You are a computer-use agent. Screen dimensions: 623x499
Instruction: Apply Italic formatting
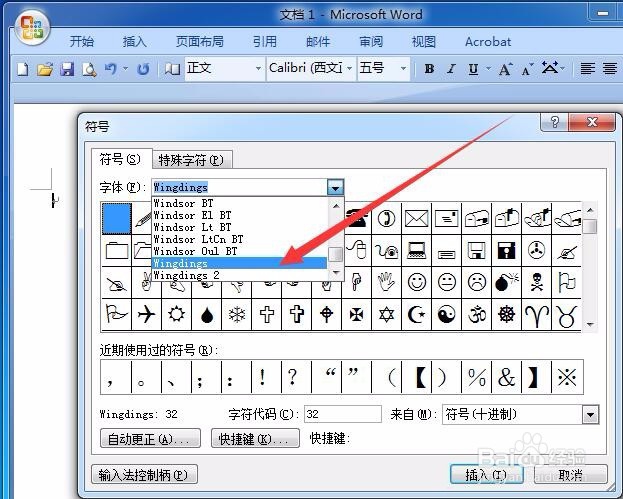(x=451, y=69)
